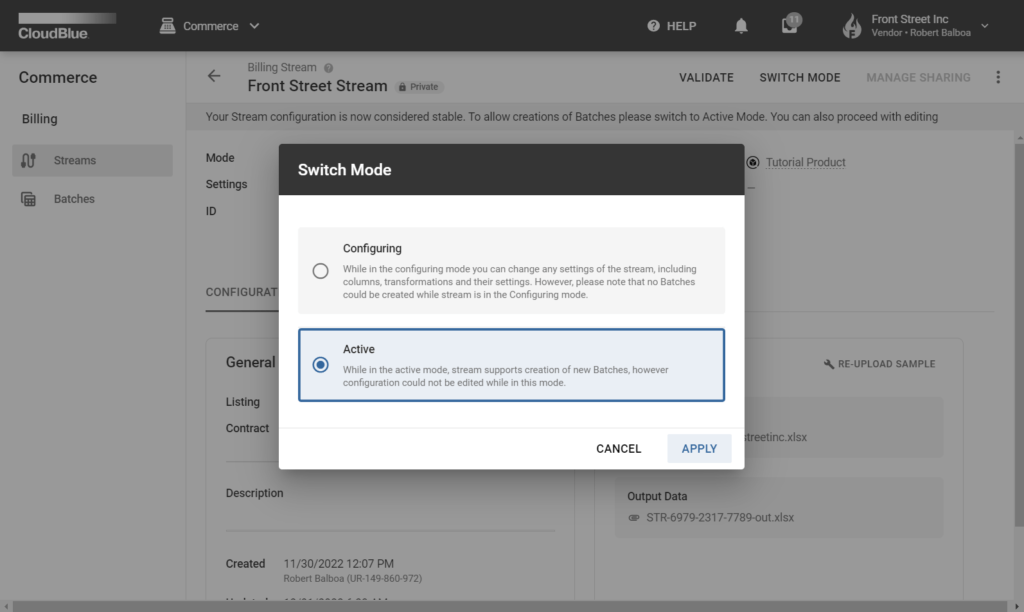
Task: Click the Streams sidebar icon
Action: pyautogui.click(x=28, y=161)
